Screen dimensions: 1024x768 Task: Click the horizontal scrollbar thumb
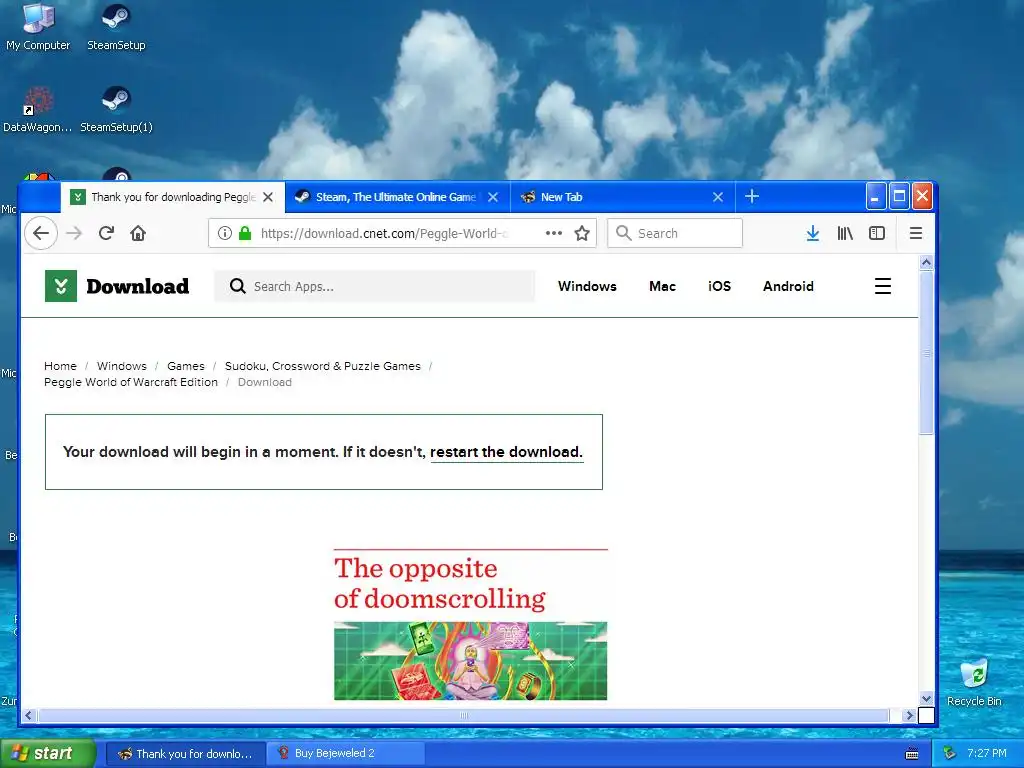(x=464, y=715)
